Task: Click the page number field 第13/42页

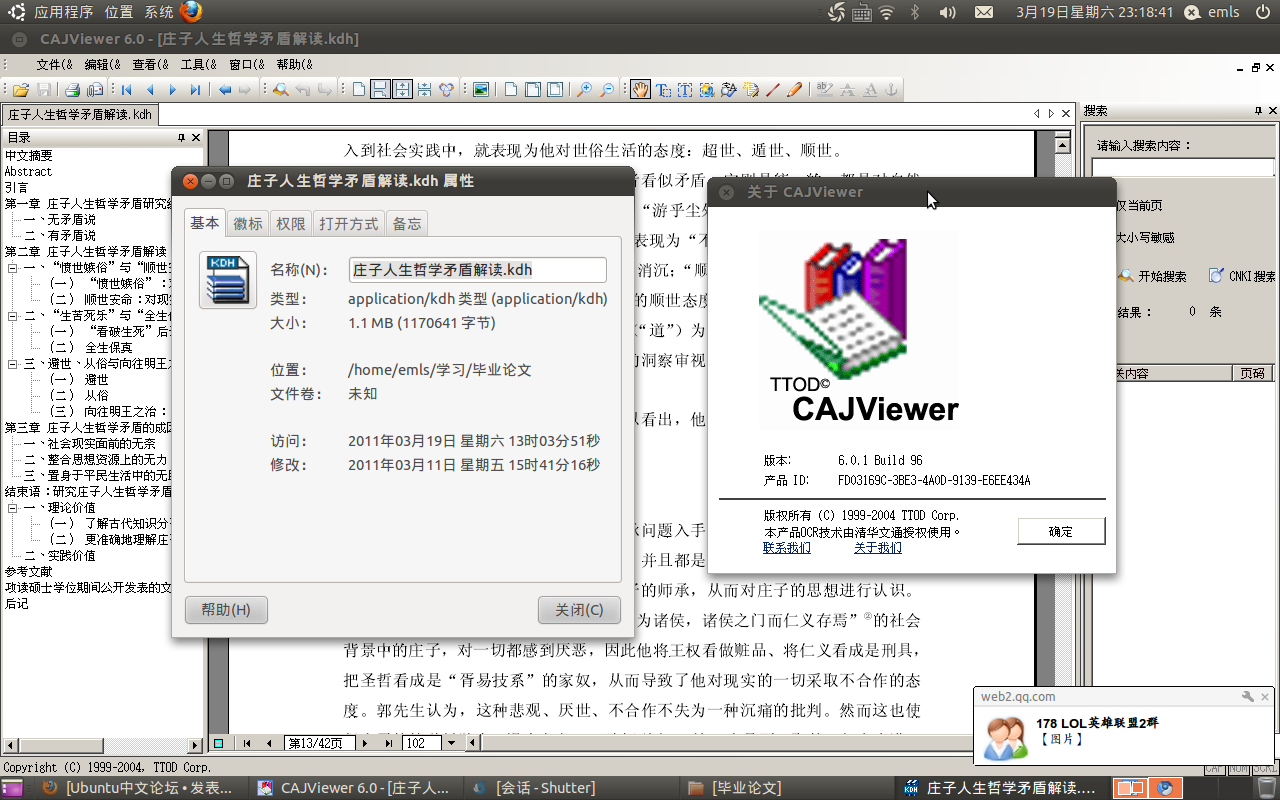Action: tap(319, 743)
